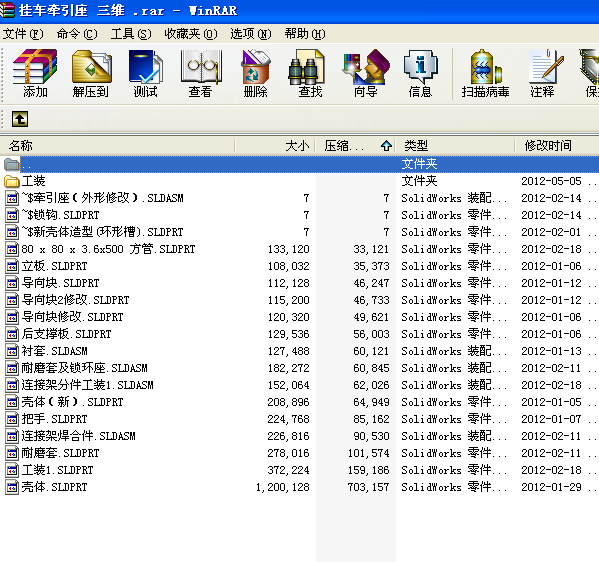Open the 收藏夹(O) menu
This screenshot has height=562, width=599.
(191, 34)
